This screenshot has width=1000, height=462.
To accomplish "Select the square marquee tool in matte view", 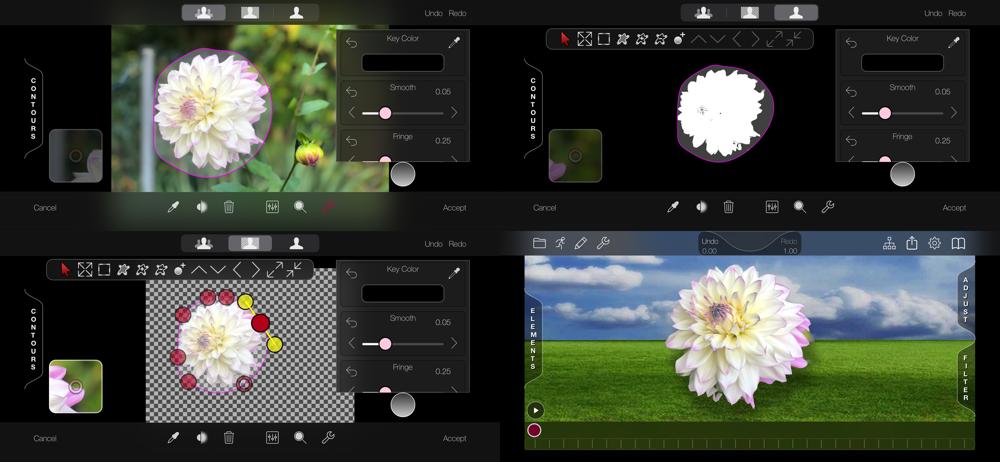I will pyautogui.click(x=603, y=39).
